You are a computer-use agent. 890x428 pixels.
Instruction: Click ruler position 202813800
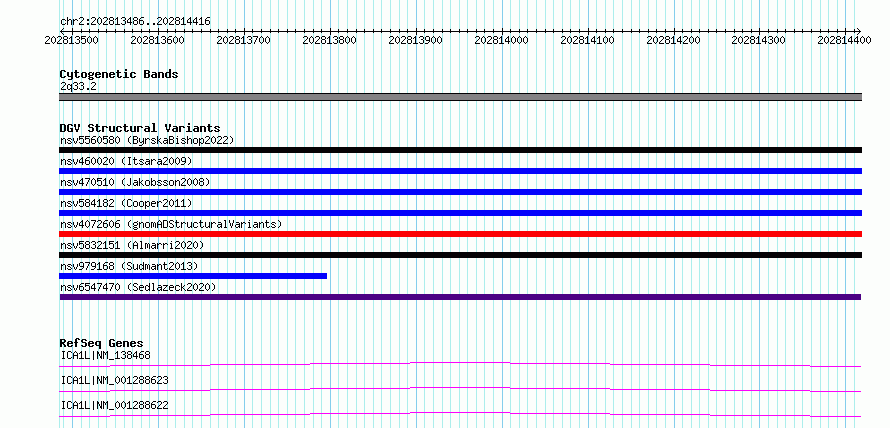click(329, 40)
